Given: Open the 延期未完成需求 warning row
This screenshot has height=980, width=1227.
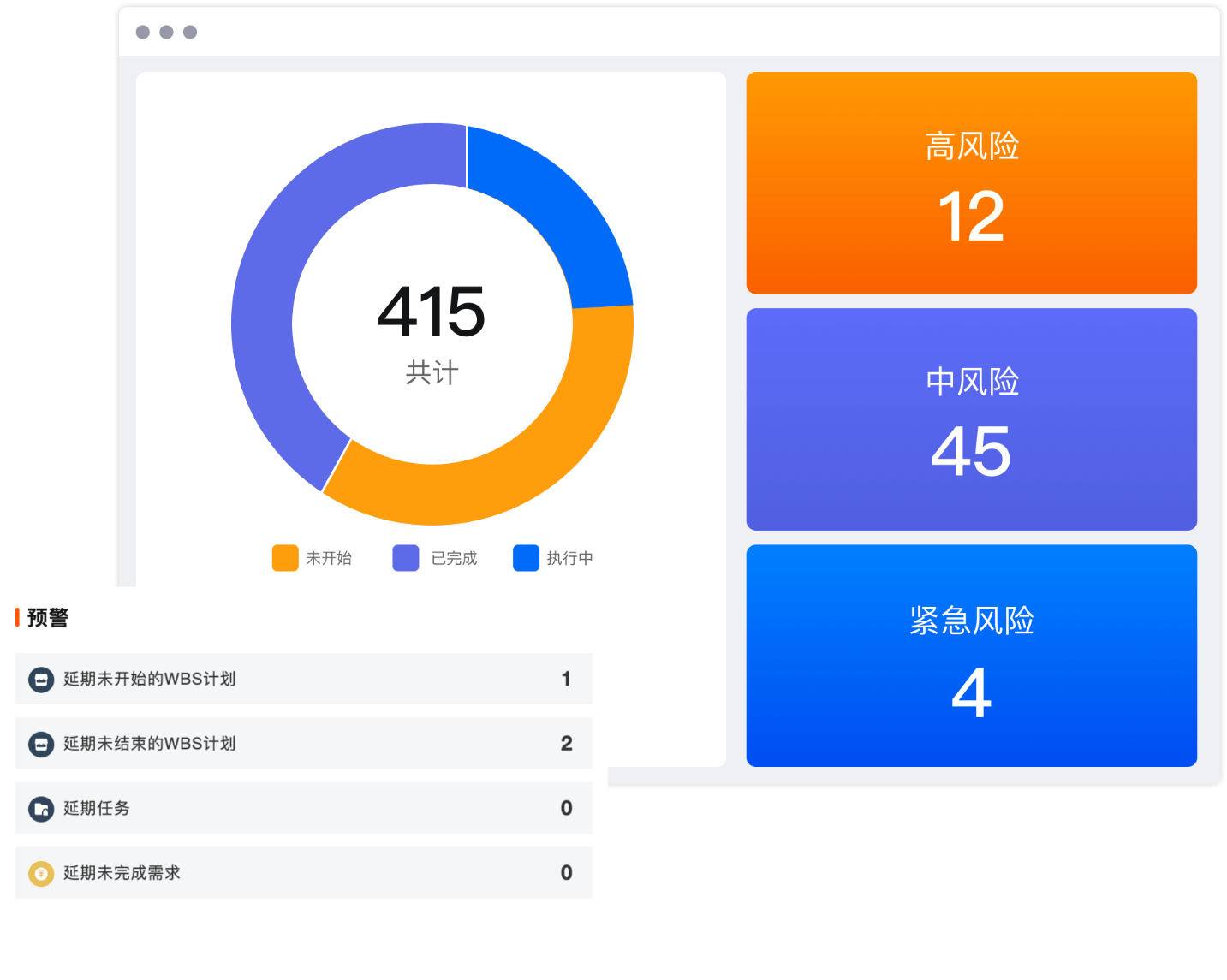Looking at the screenshot, I should 303,873.
